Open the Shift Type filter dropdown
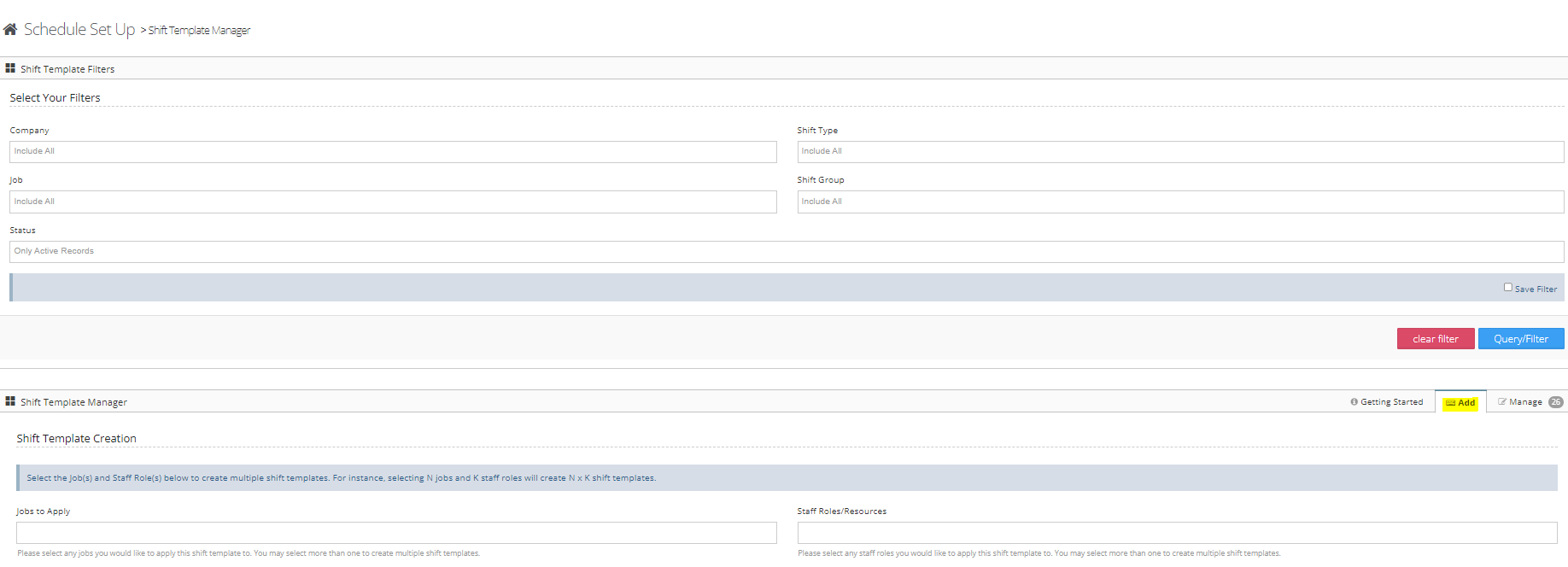This screenshot has height=567, width=1568. 1180,152
